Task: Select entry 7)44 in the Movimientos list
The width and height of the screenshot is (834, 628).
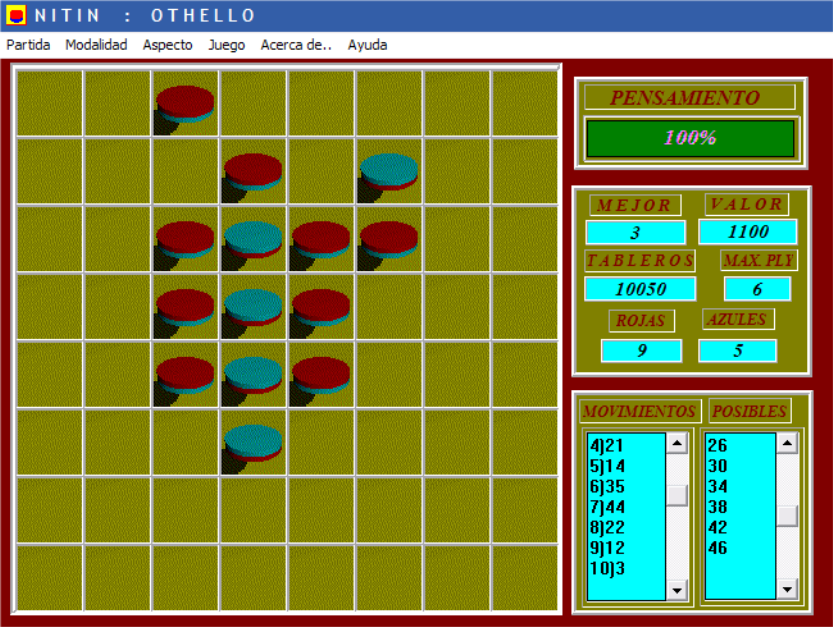Action: 608,507
